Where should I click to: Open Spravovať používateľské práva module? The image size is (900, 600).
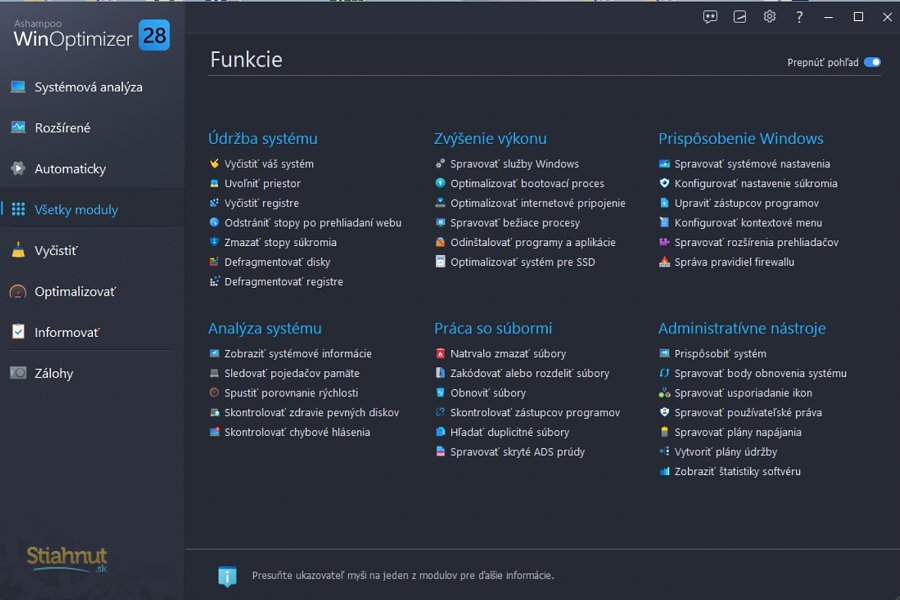[748, 412]
